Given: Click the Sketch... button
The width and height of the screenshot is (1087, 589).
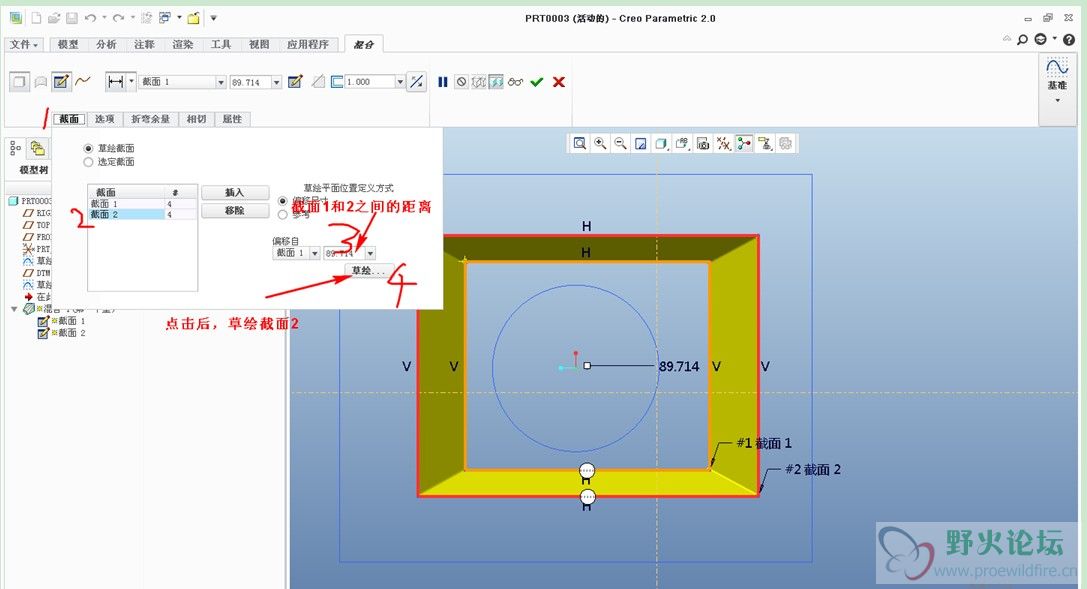Looking at the screenshot, I should (368, 271).
